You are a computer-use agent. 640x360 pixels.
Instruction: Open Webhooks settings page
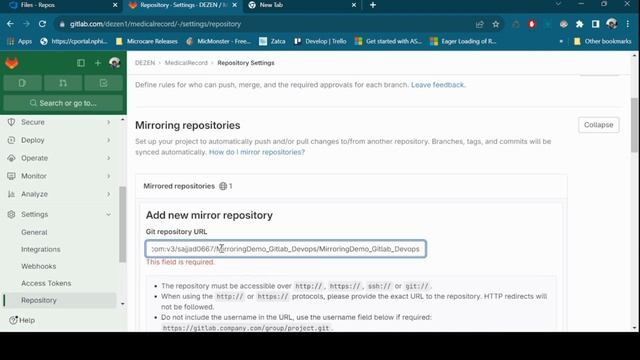(39, 266)
